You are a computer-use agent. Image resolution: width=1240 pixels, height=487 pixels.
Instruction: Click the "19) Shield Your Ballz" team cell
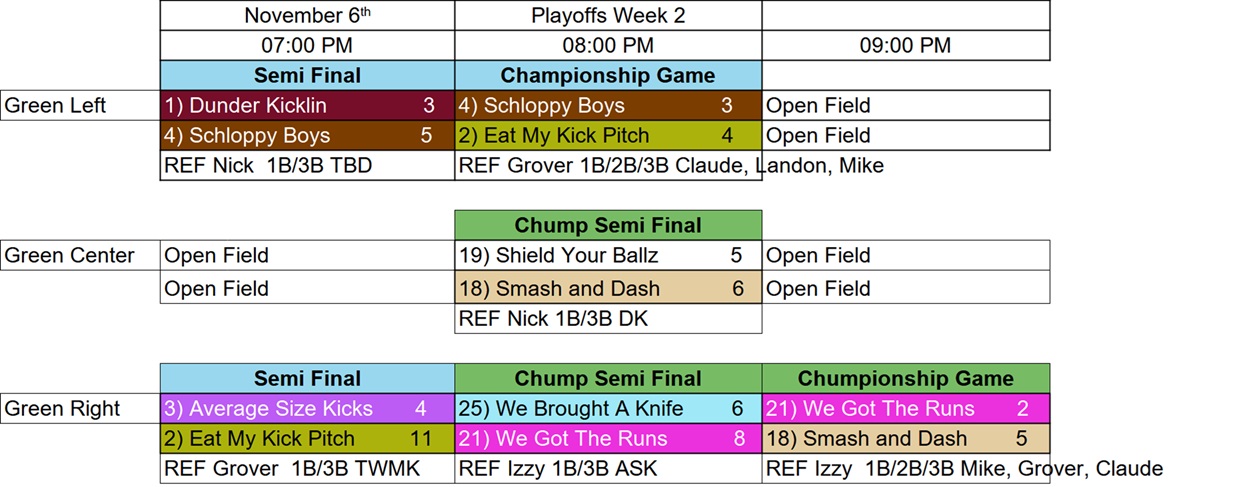(x=607, y=256)
